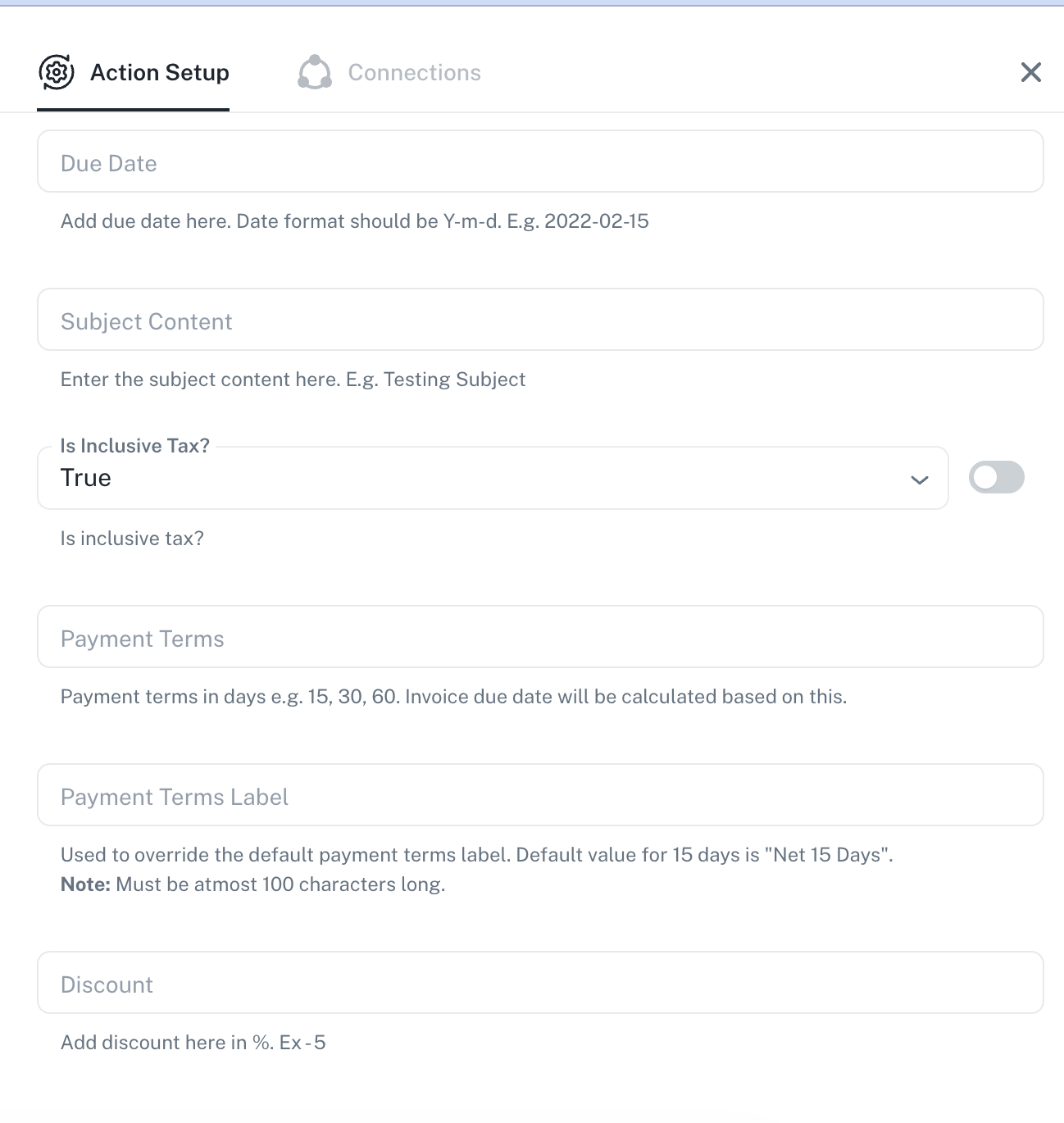Click into the Subject Content field
Screen dimensions: 1064x1123
540,321
